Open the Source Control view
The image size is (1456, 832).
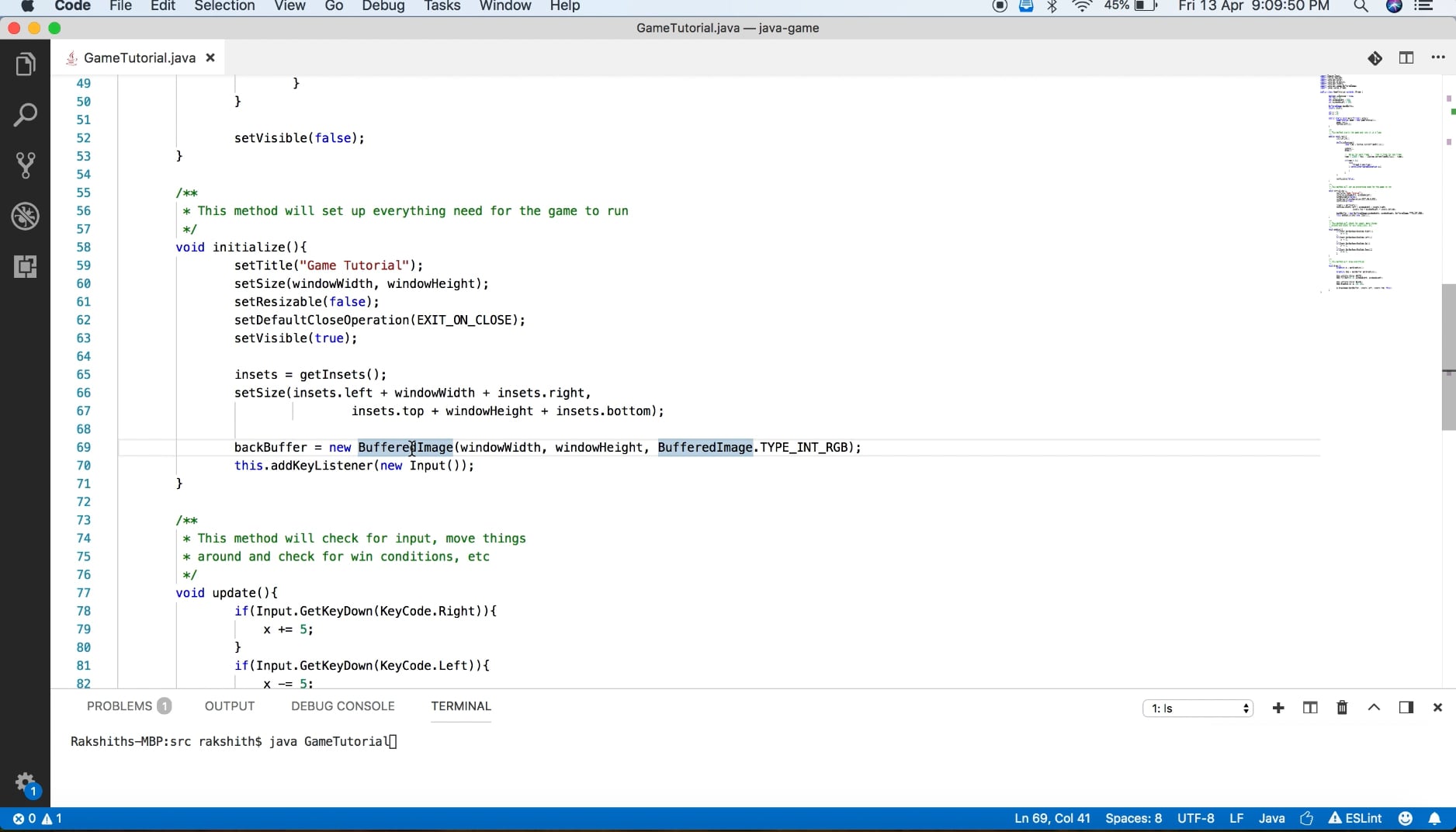26,165
